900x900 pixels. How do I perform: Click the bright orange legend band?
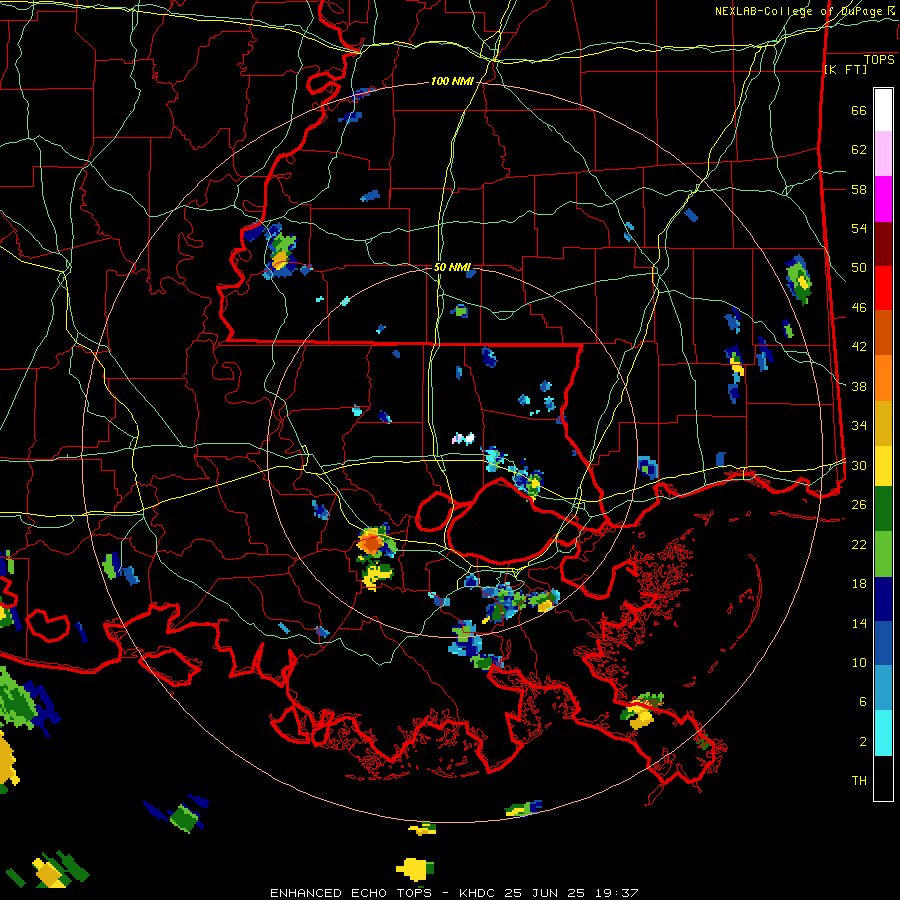883,378
